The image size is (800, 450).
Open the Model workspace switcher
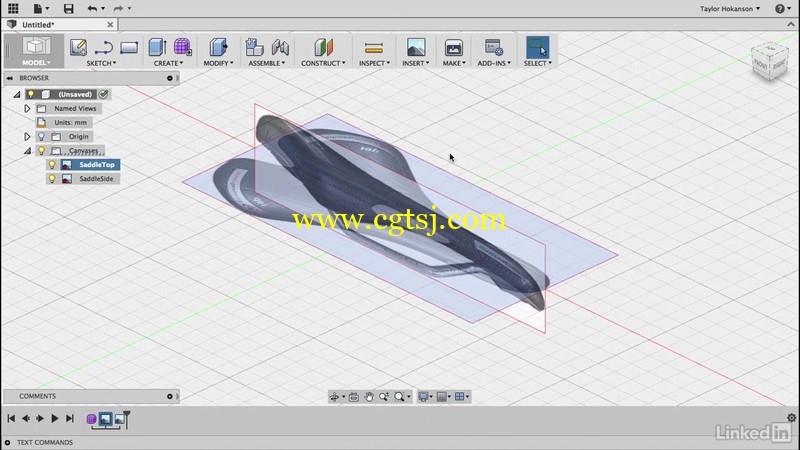tap(35, 51)
